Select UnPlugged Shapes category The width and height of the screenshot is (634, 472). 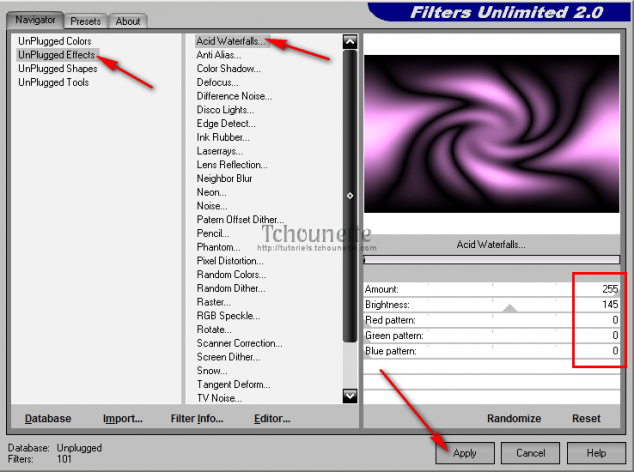pyautogui.click(x=55, y=69)
